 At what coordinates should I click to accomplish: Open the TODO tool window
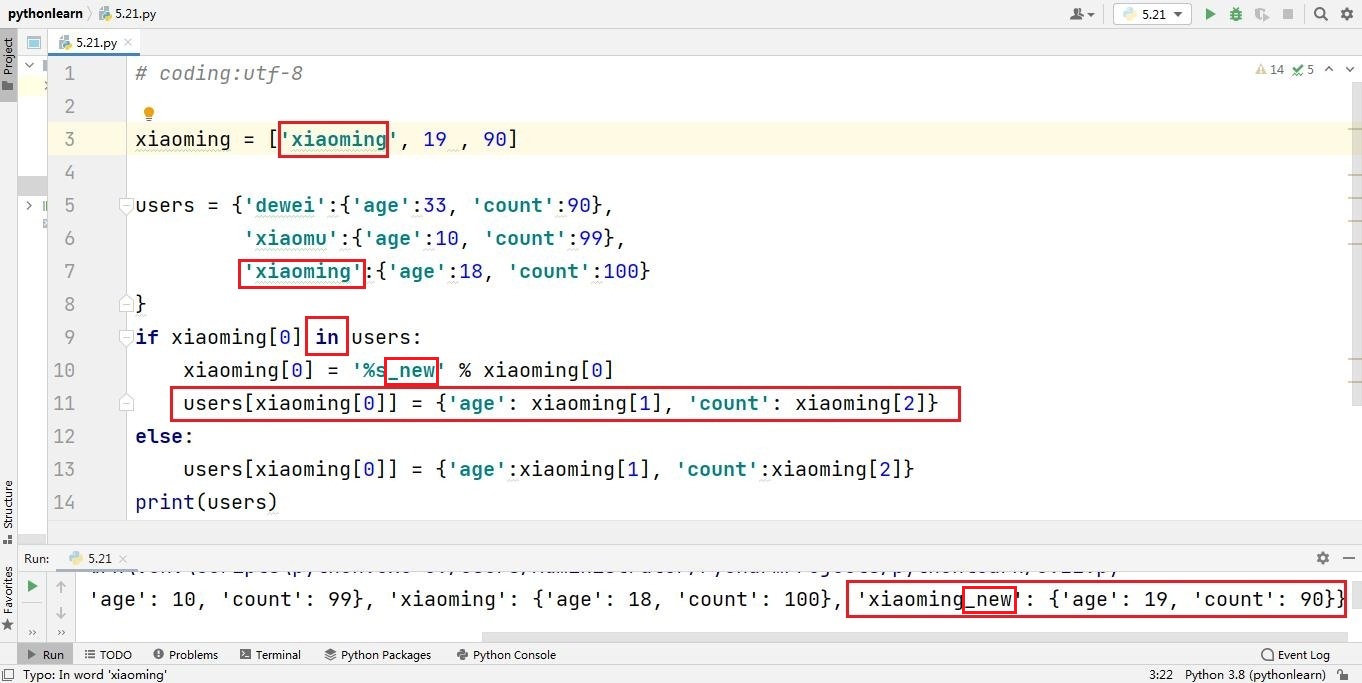[108, 655]
